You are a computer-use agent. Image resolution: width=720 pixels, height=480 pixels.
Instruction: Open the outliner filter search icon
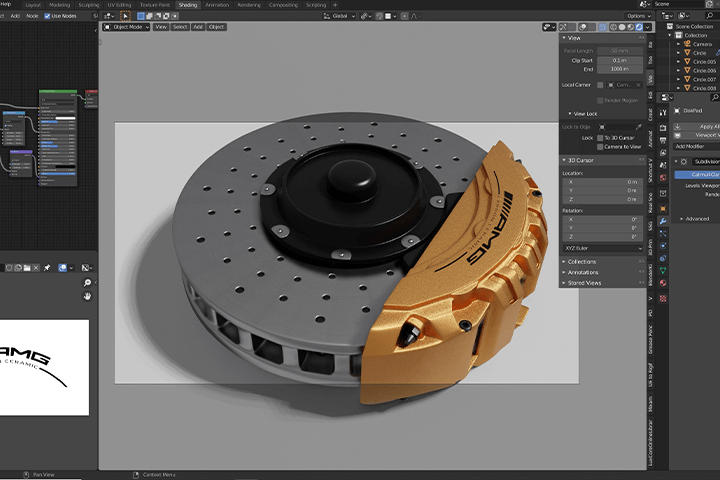[709, 16]
